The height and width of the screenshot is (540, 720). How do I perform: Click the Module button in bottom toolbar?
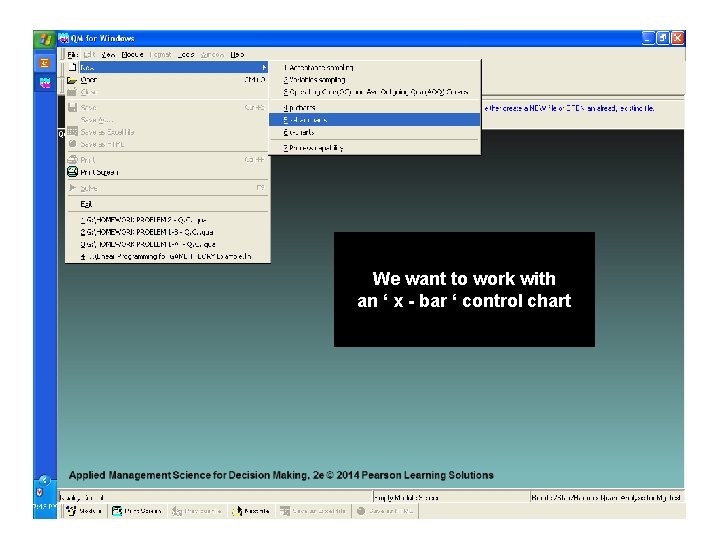coord(84,511)
